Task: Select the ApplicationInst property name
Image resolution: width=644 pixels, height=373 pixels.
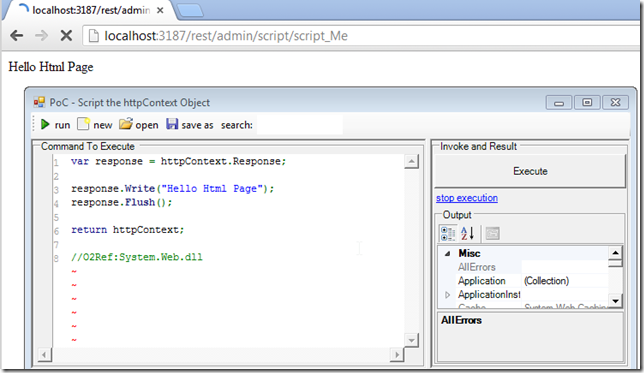Action: 489,295
